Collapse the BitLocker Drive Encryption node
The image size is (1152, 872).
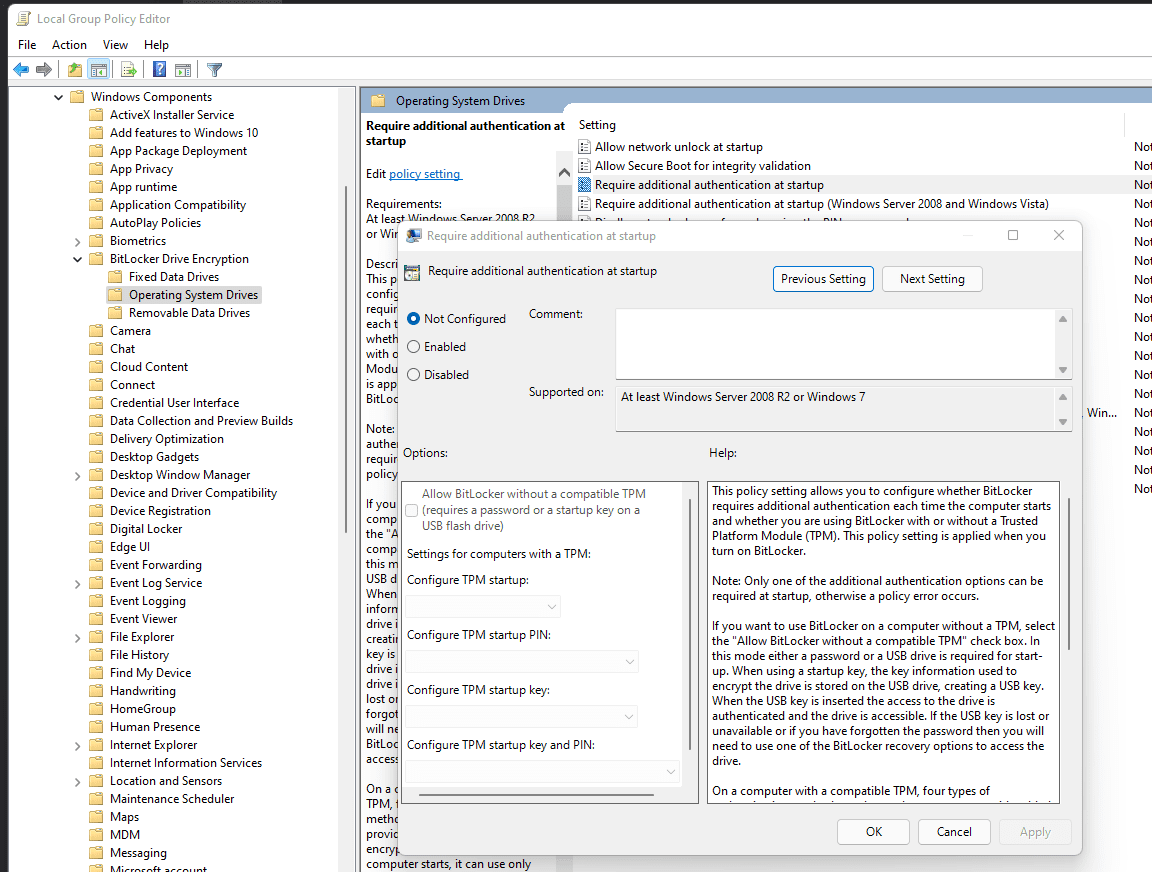point(78,259)
